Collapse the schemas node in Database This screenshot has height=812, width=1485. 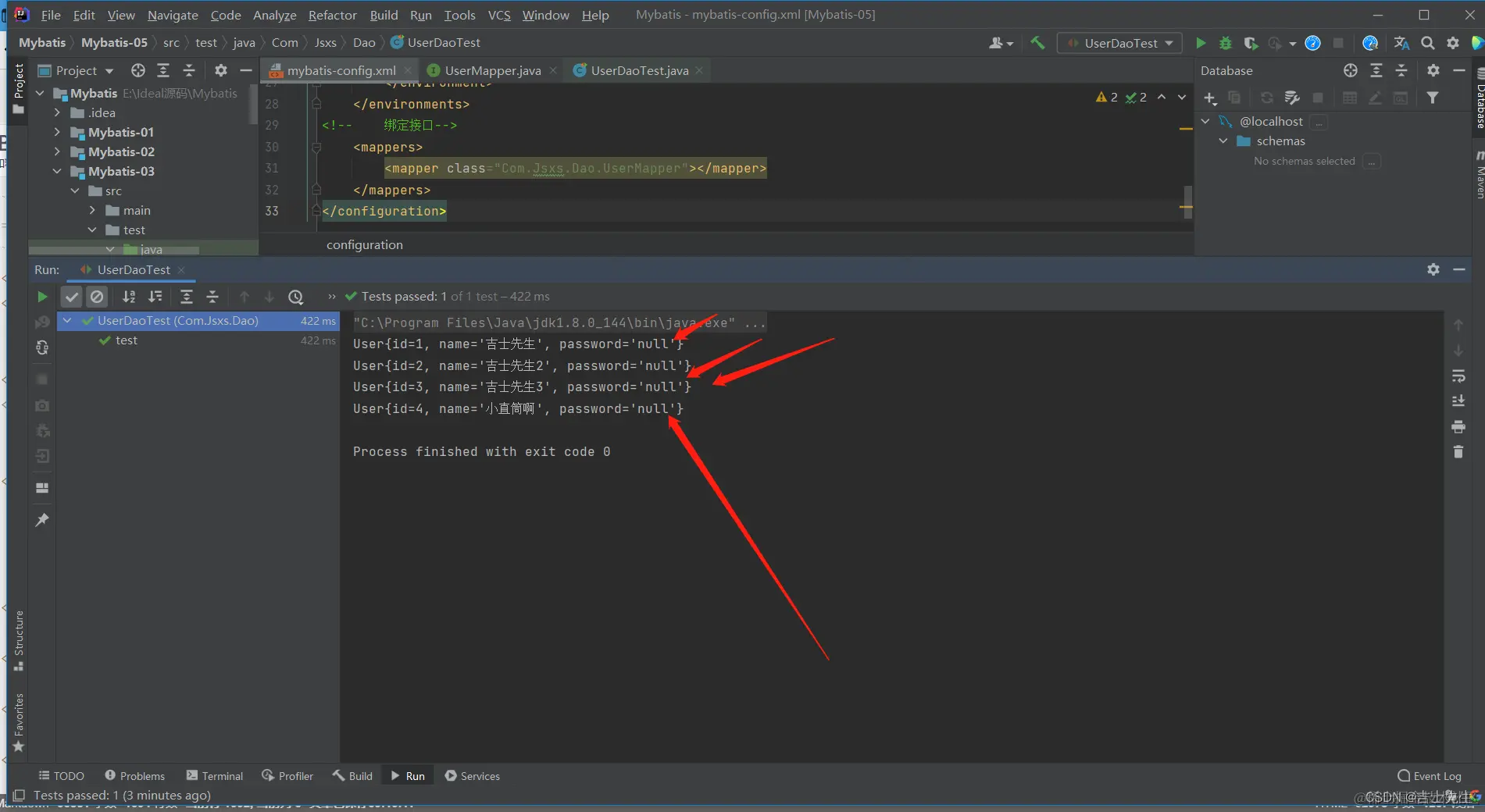(1223, 141)
